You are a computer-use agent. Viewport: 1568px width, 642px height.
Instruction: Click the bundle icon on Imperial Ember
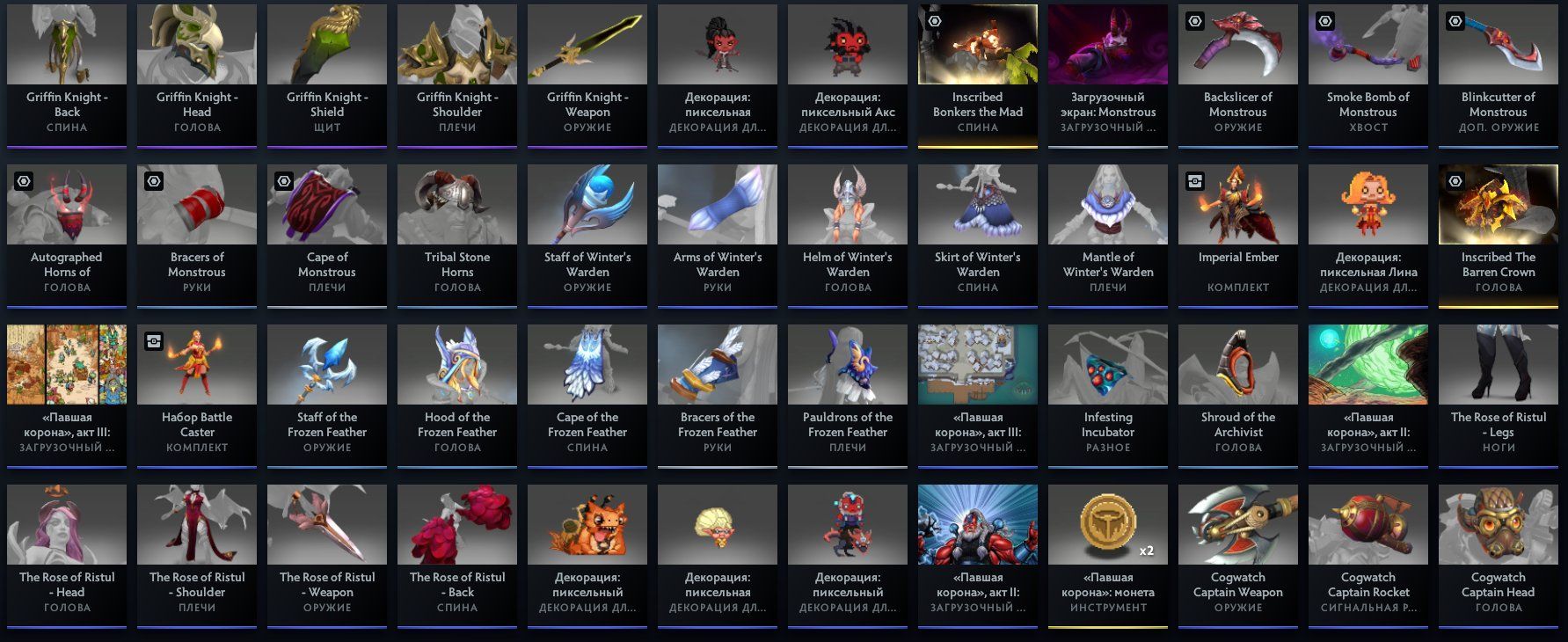pyautogui.click(x=1195, y=181)
